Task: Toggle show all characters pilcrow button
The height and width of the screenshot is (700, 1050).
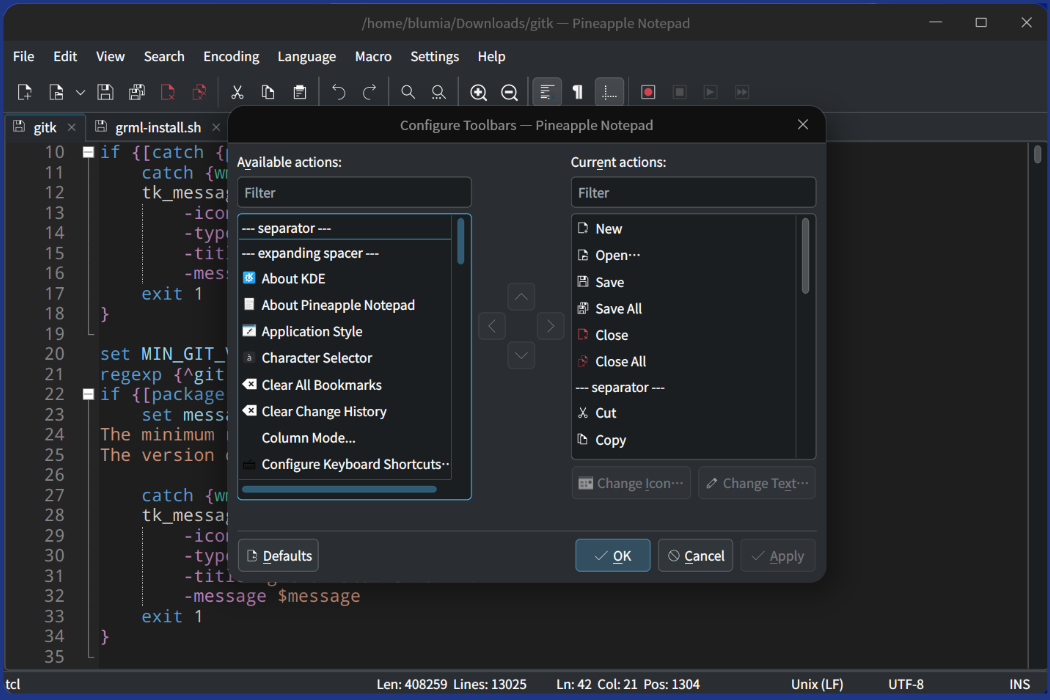Action: coord(577,92)
